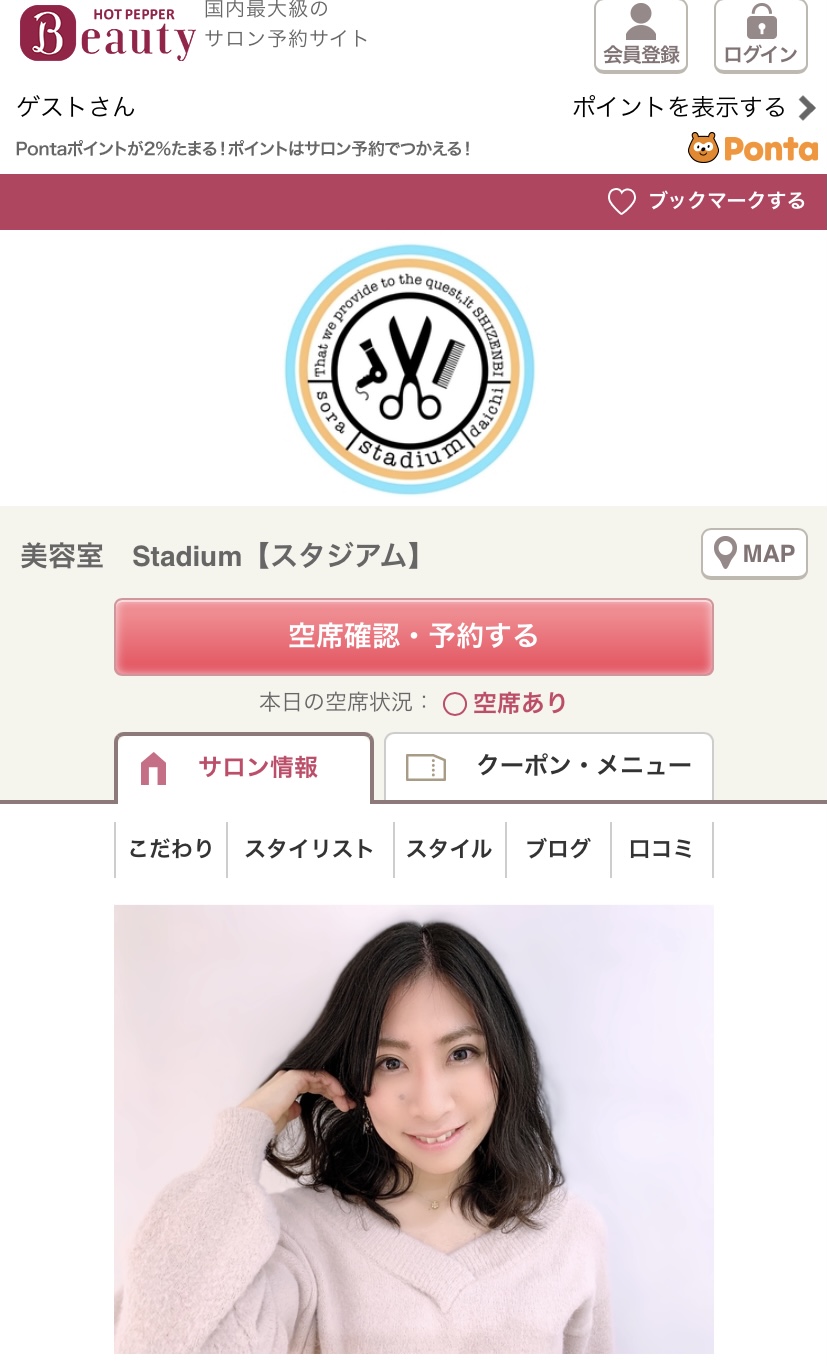
Task: Open the こだわり section link
Action: click(171, 850)
